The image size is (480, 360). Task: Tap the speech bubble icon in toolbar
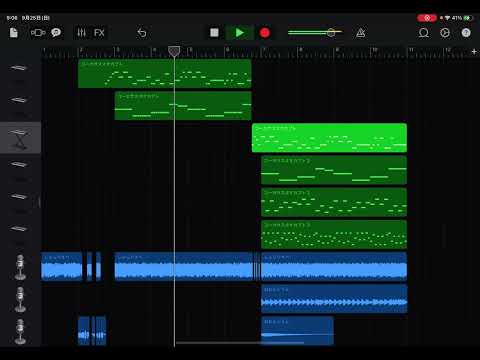tap(56, 33)
